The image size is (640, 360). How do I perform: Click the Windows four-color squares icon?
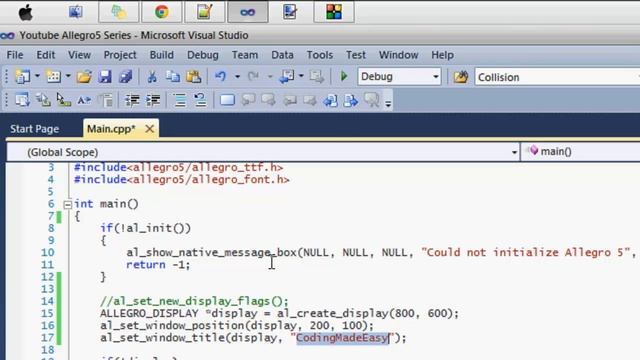(x=334, y=12)
